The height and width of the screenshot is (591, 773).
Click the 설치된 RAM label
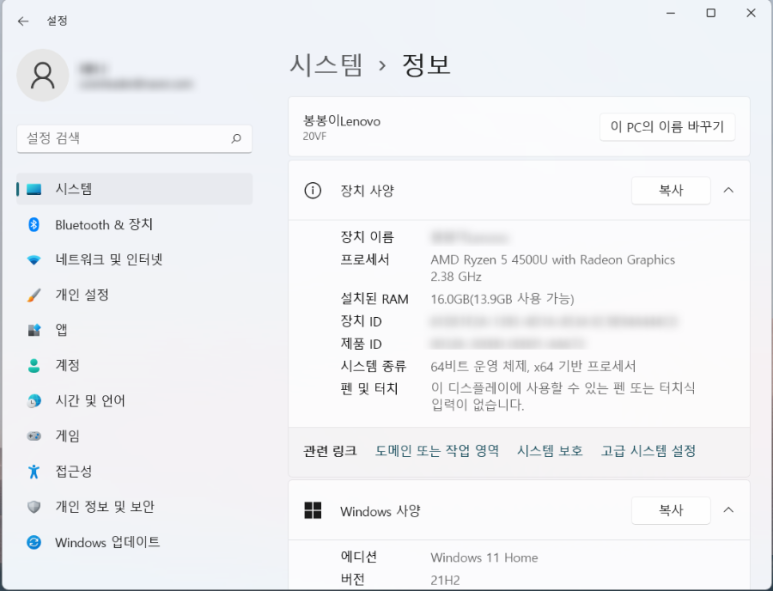374,299
